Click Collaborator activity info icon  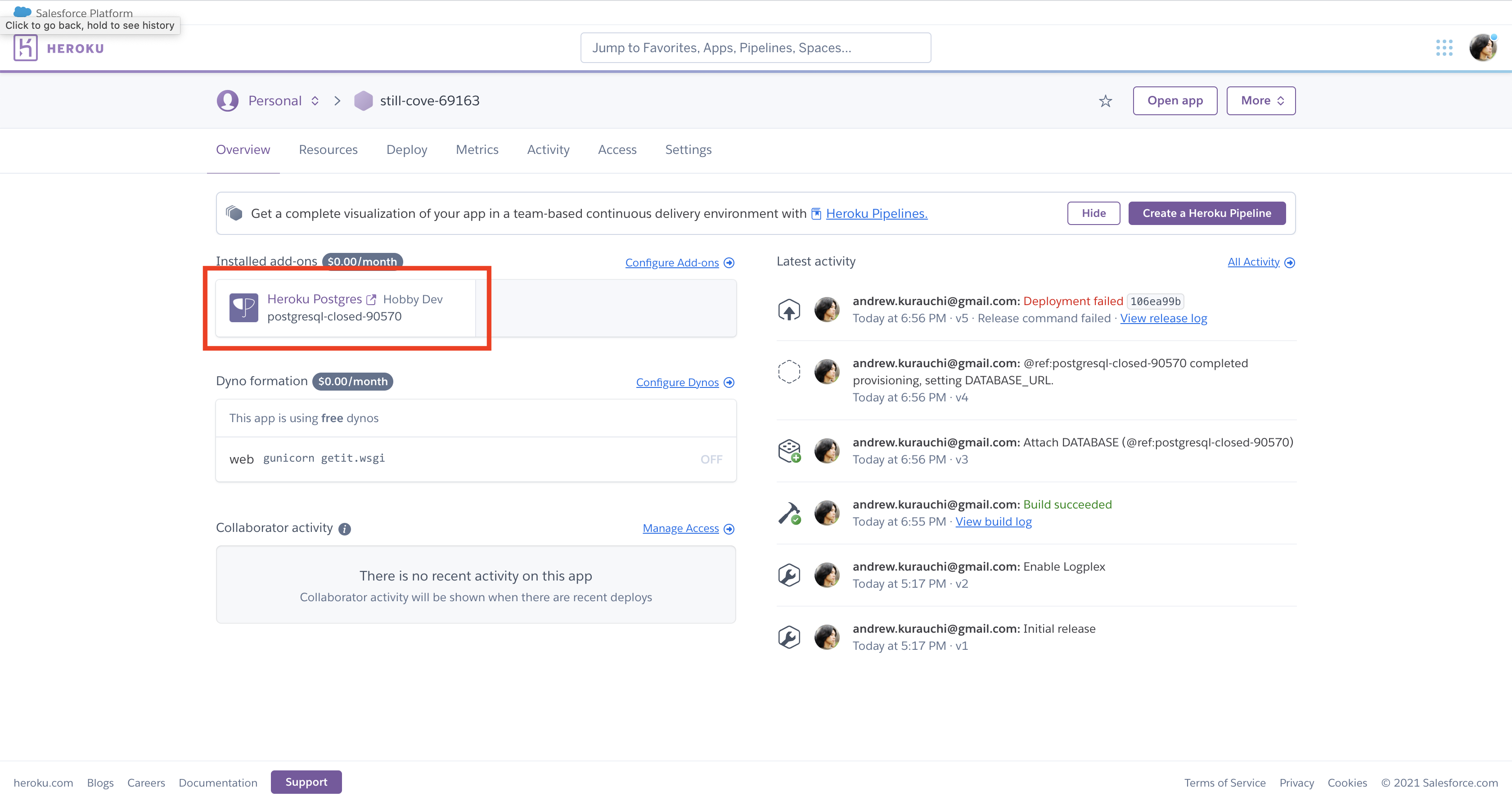coord(345,529)
